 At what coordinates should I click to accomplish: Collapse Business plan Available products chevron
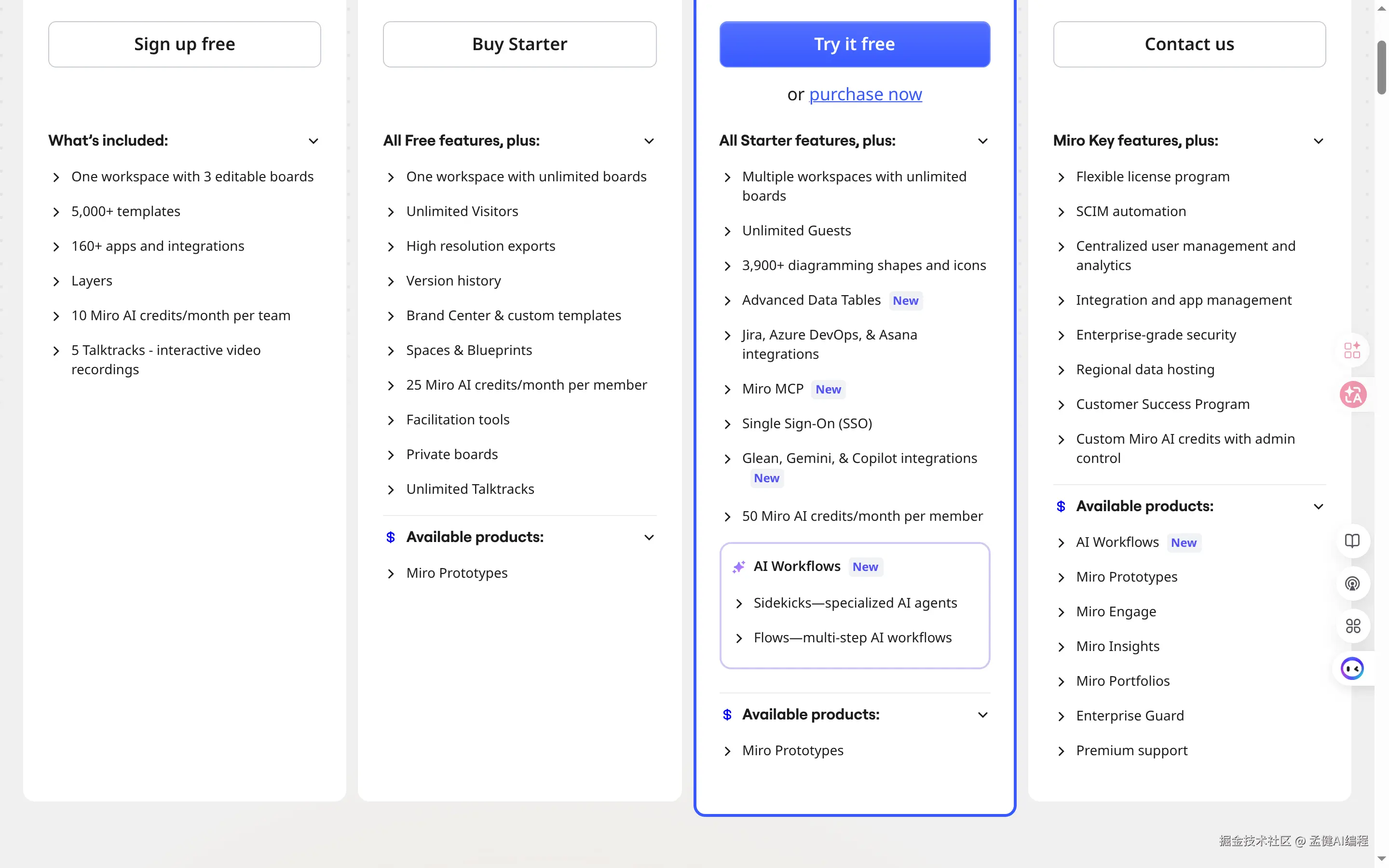click(x=982, y=715)
